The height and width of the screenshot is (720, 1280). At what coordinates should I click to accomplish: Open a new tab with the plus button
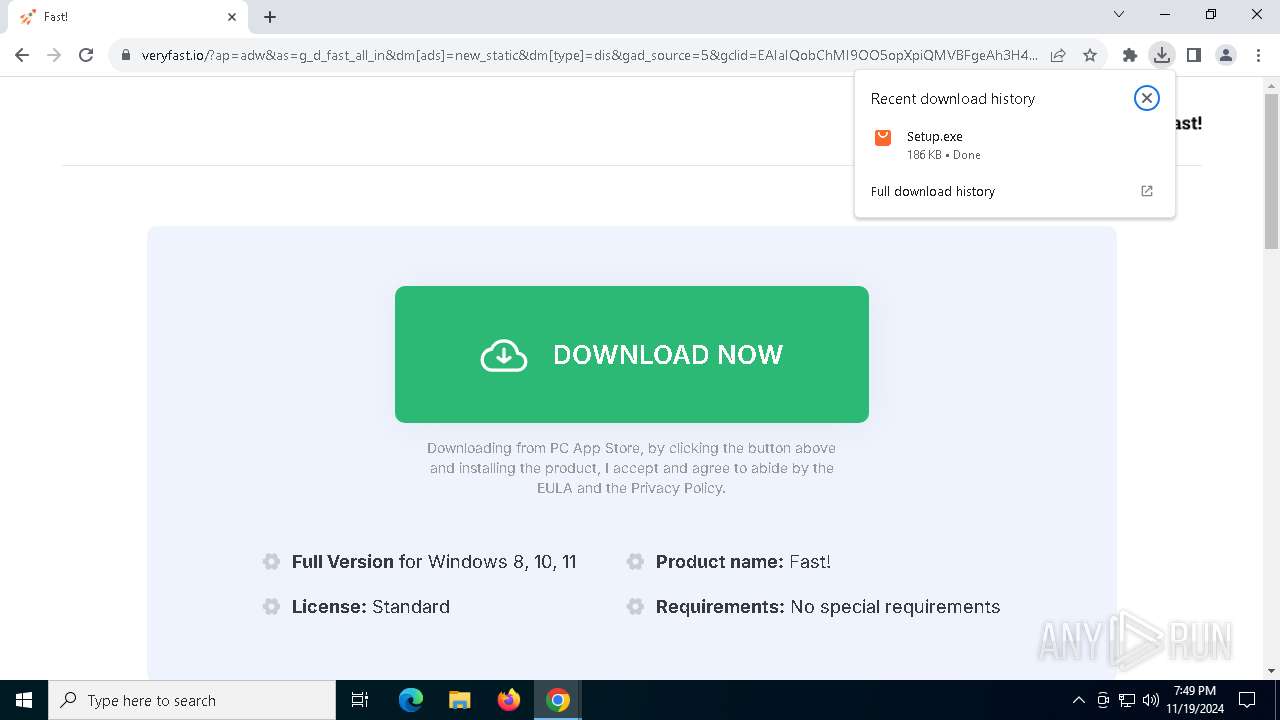point(270,17)
